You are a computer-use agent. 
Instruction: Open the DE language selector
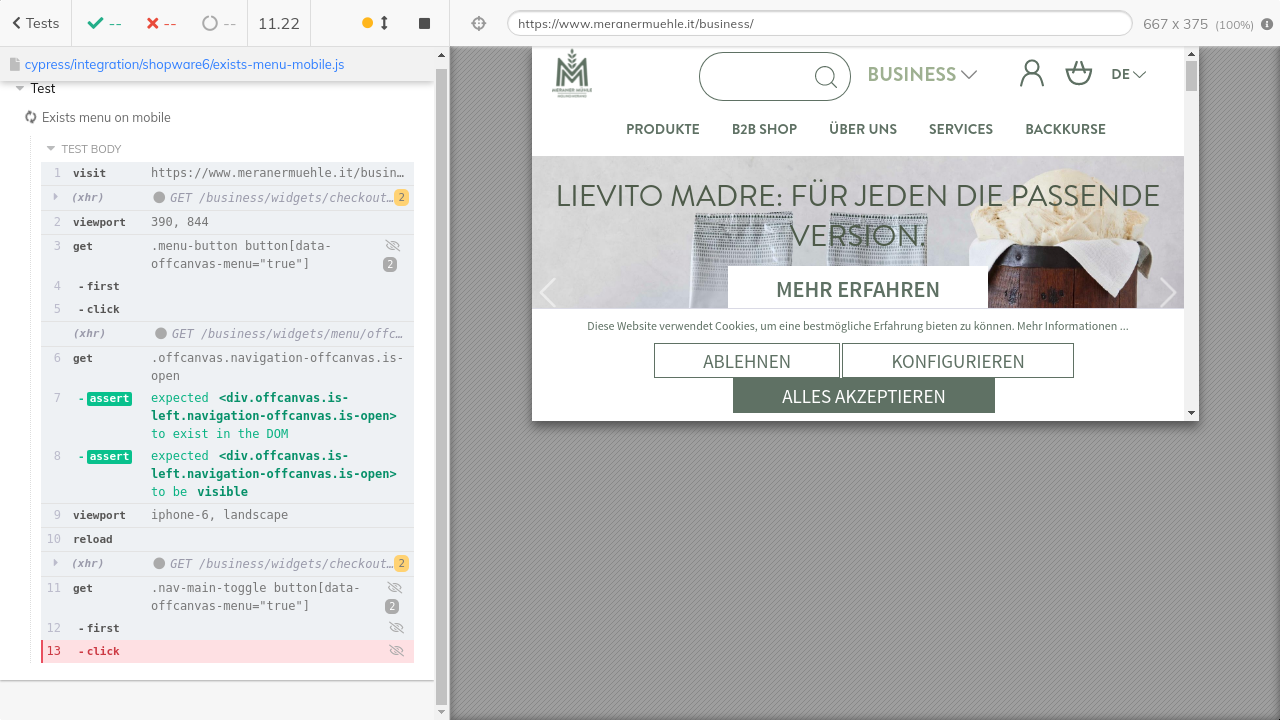pos(1128,74)
